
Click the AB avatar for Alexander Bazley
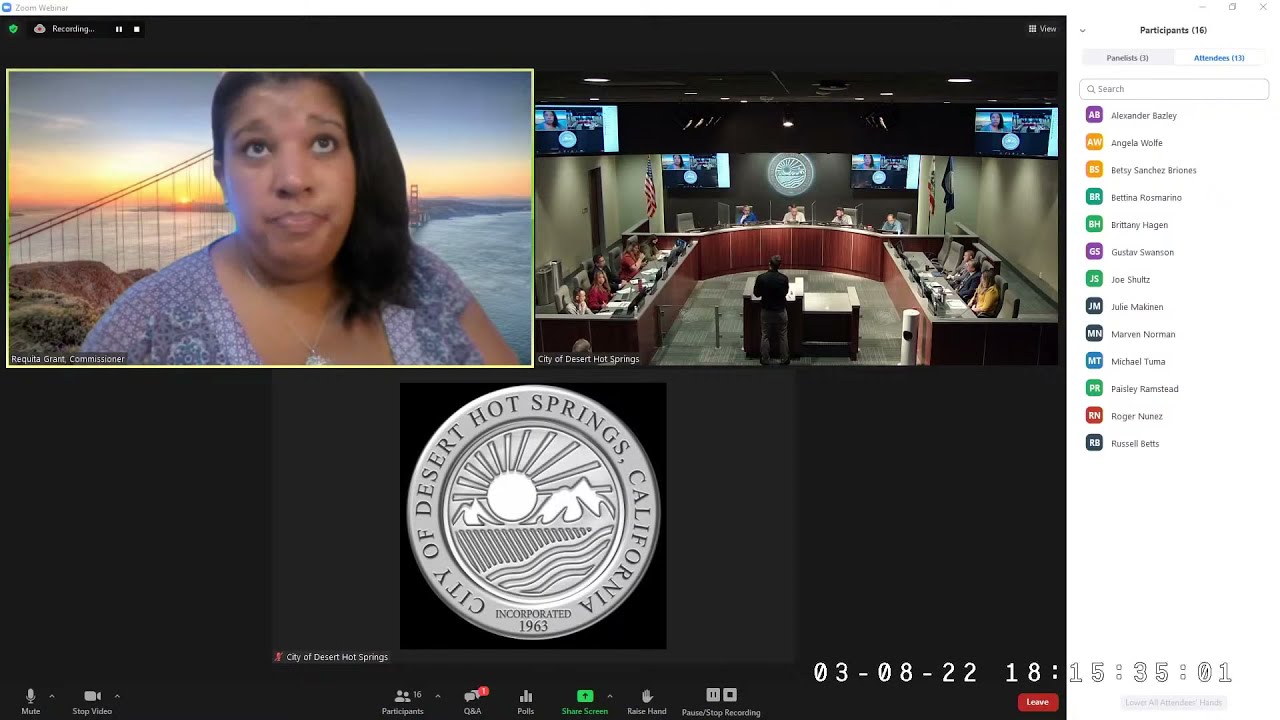point(1095,115)
